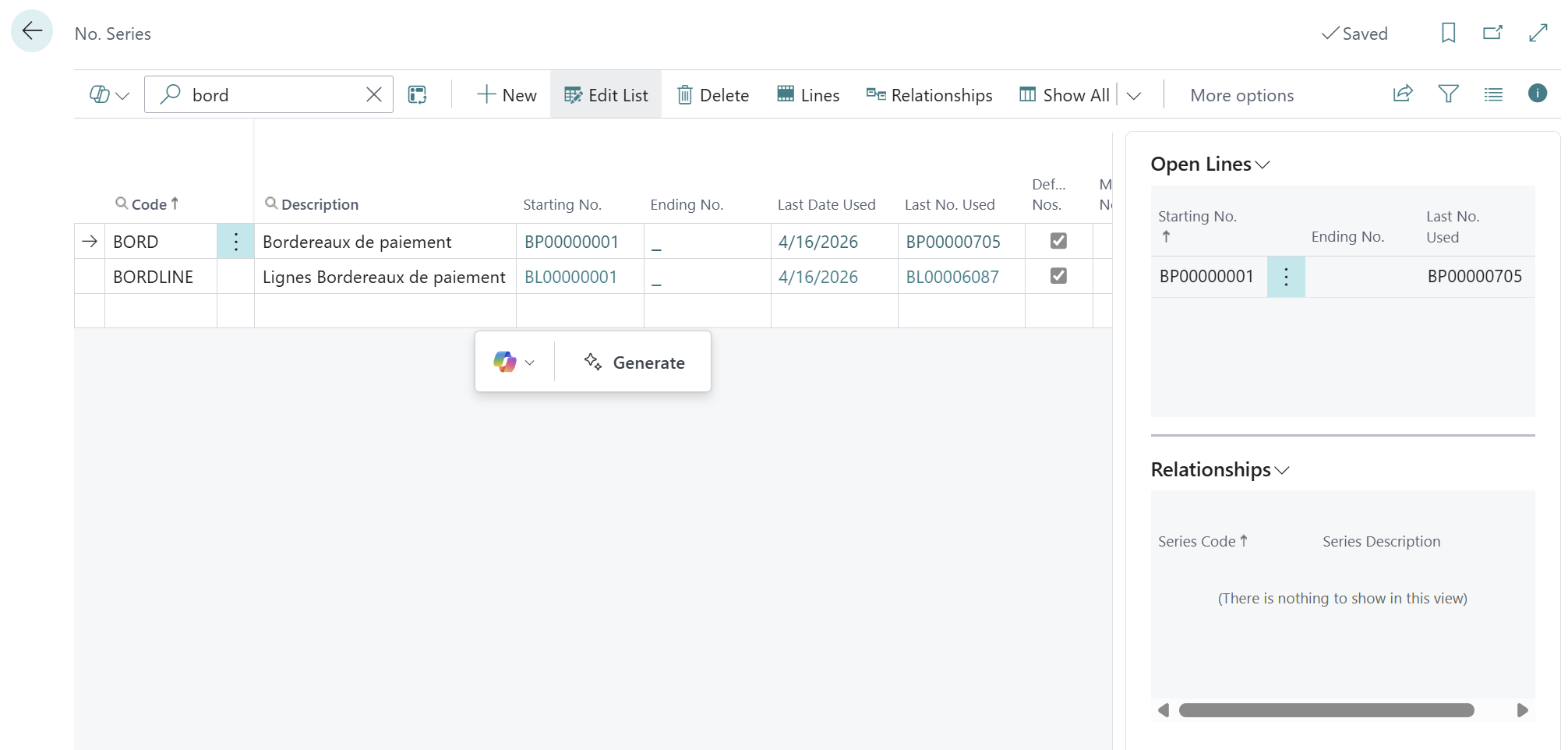Open the Lines menu action

[x=808, y=95]
